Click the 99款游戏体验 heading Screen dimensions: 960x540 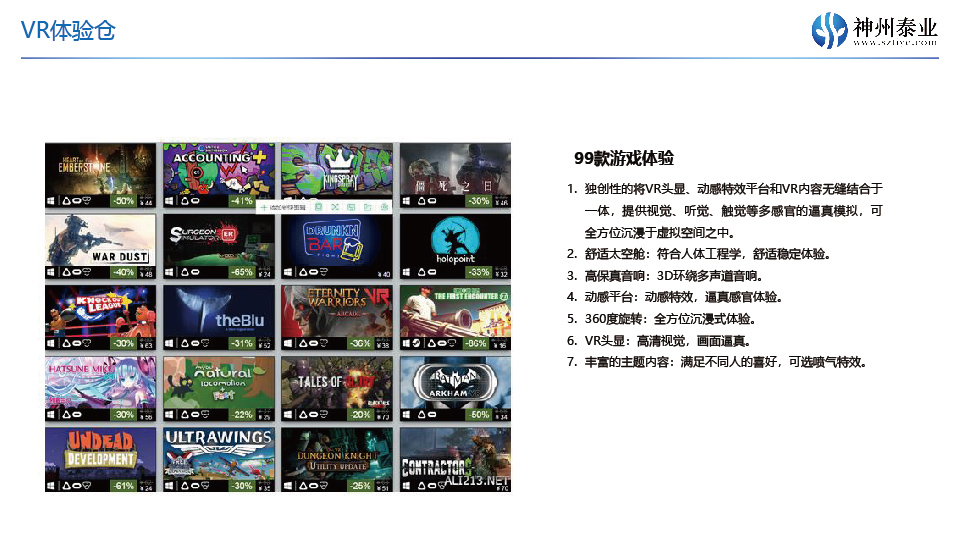coord(624,158)
